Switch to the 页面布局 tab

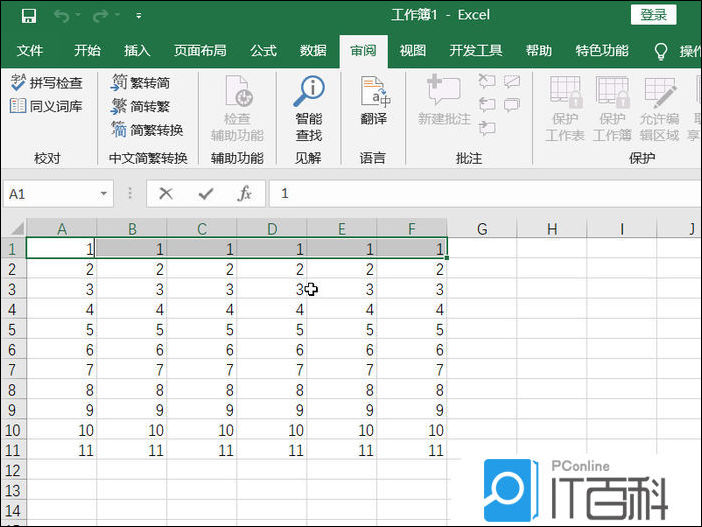pos(200,51)
